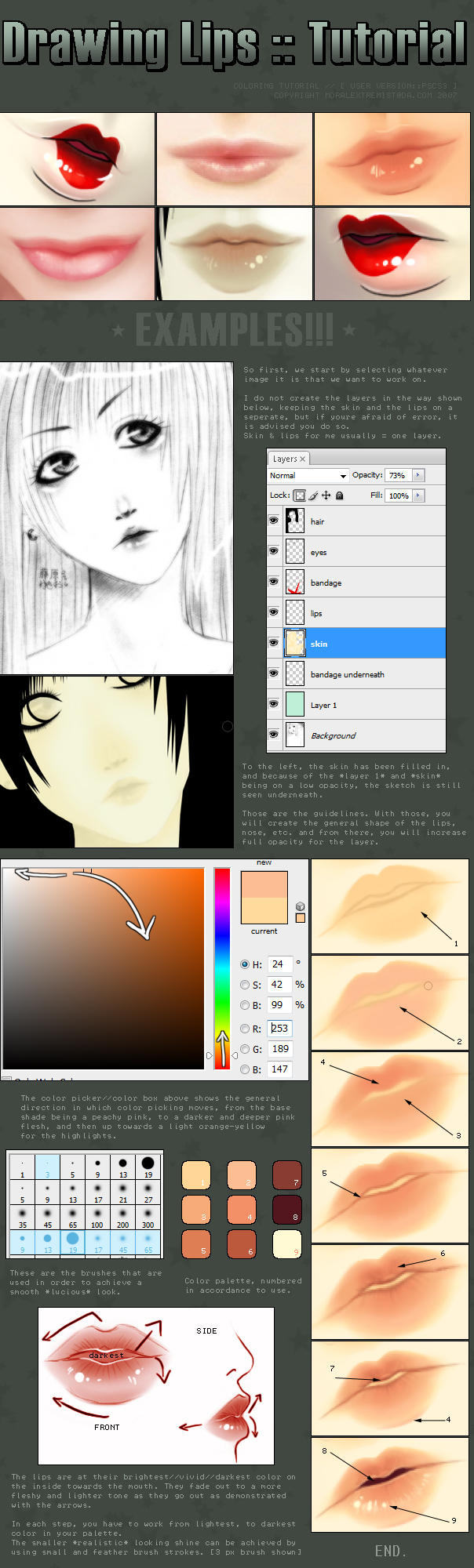
Task: Click the Fill 100% field
Action: click(x=399, y=495)
